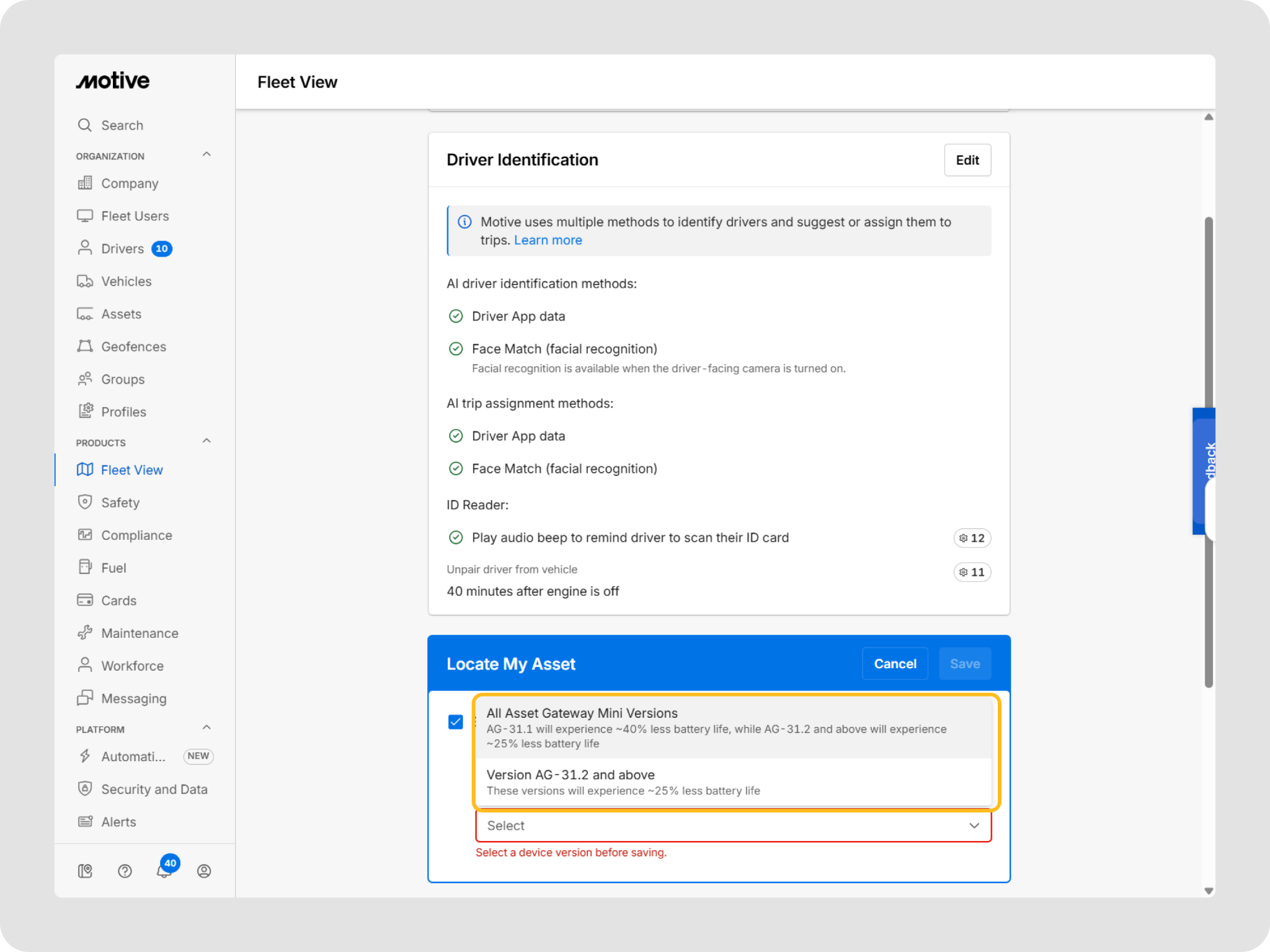Open the Feedback side tab
This screenshot has height=952, width=1270.
click(1204, 471)
